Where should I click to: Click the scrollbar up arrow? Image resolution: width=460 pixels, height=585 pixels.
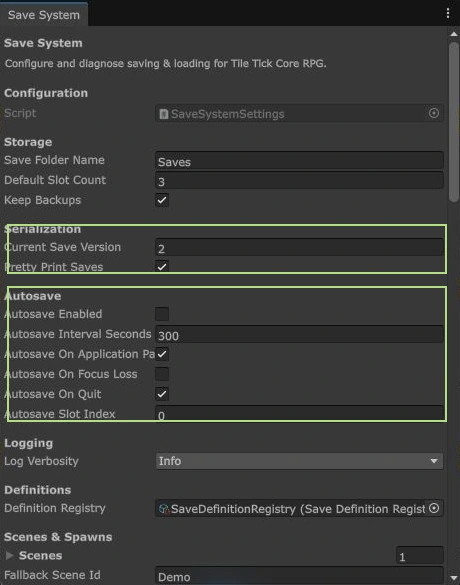[454, 34]
